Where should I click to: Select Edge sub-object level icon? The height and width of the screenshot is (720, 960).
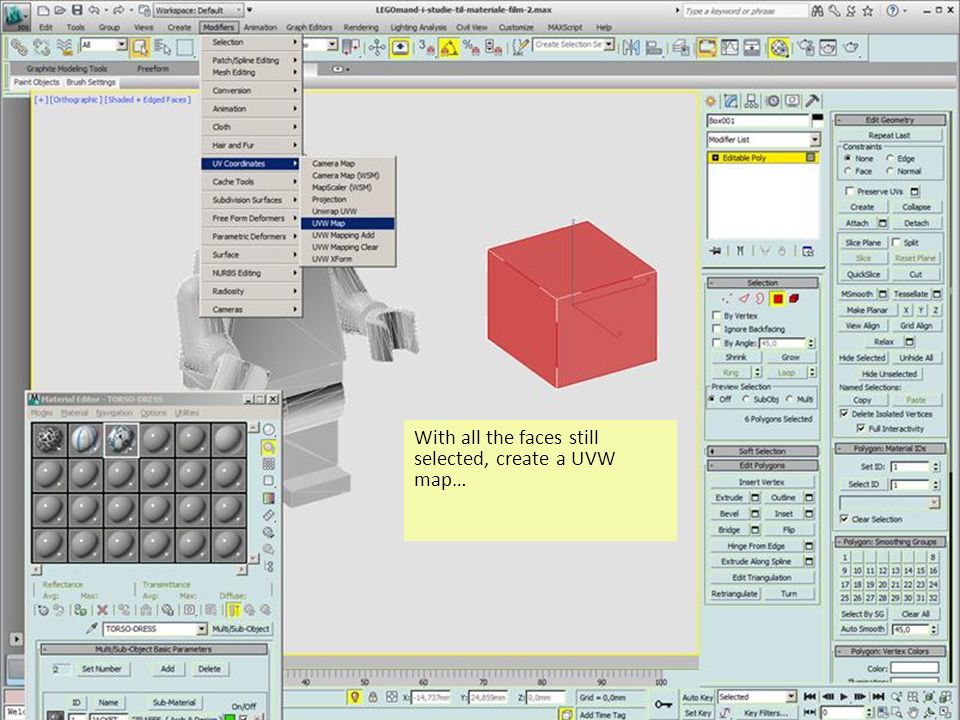point(743,299)
